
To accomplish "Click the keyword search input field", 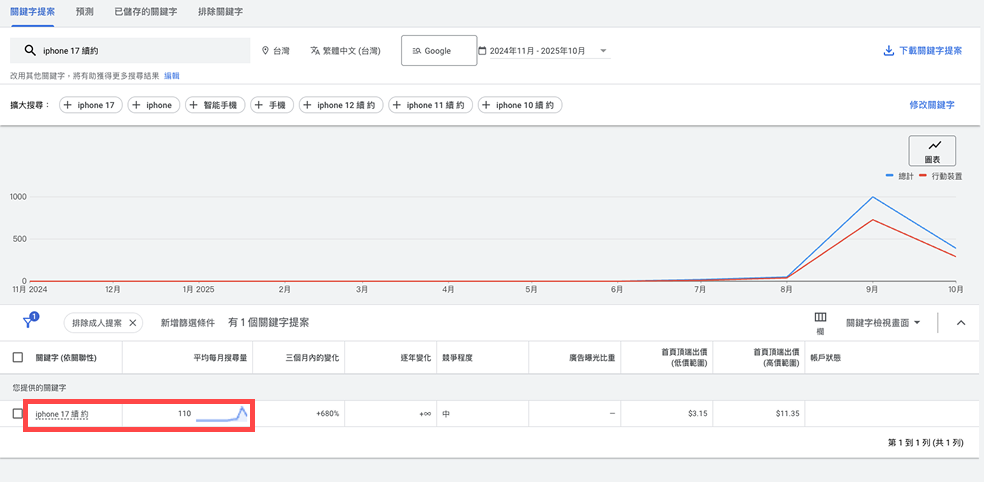I will coord(140,50).
